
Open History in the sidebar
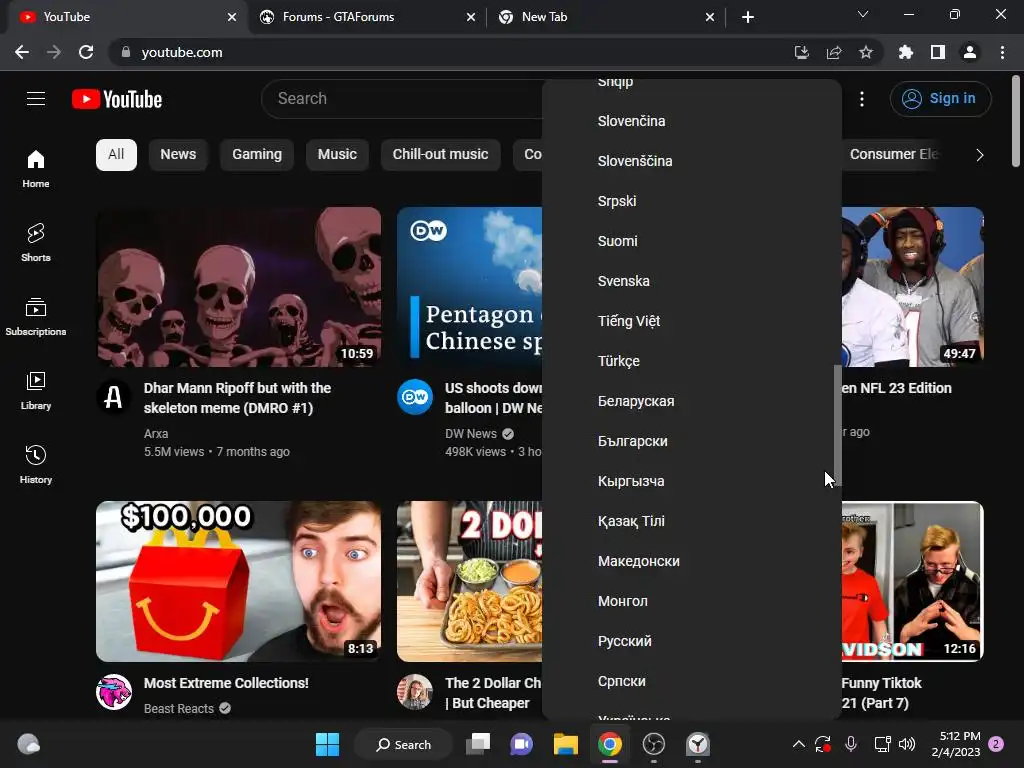(36, 464)
